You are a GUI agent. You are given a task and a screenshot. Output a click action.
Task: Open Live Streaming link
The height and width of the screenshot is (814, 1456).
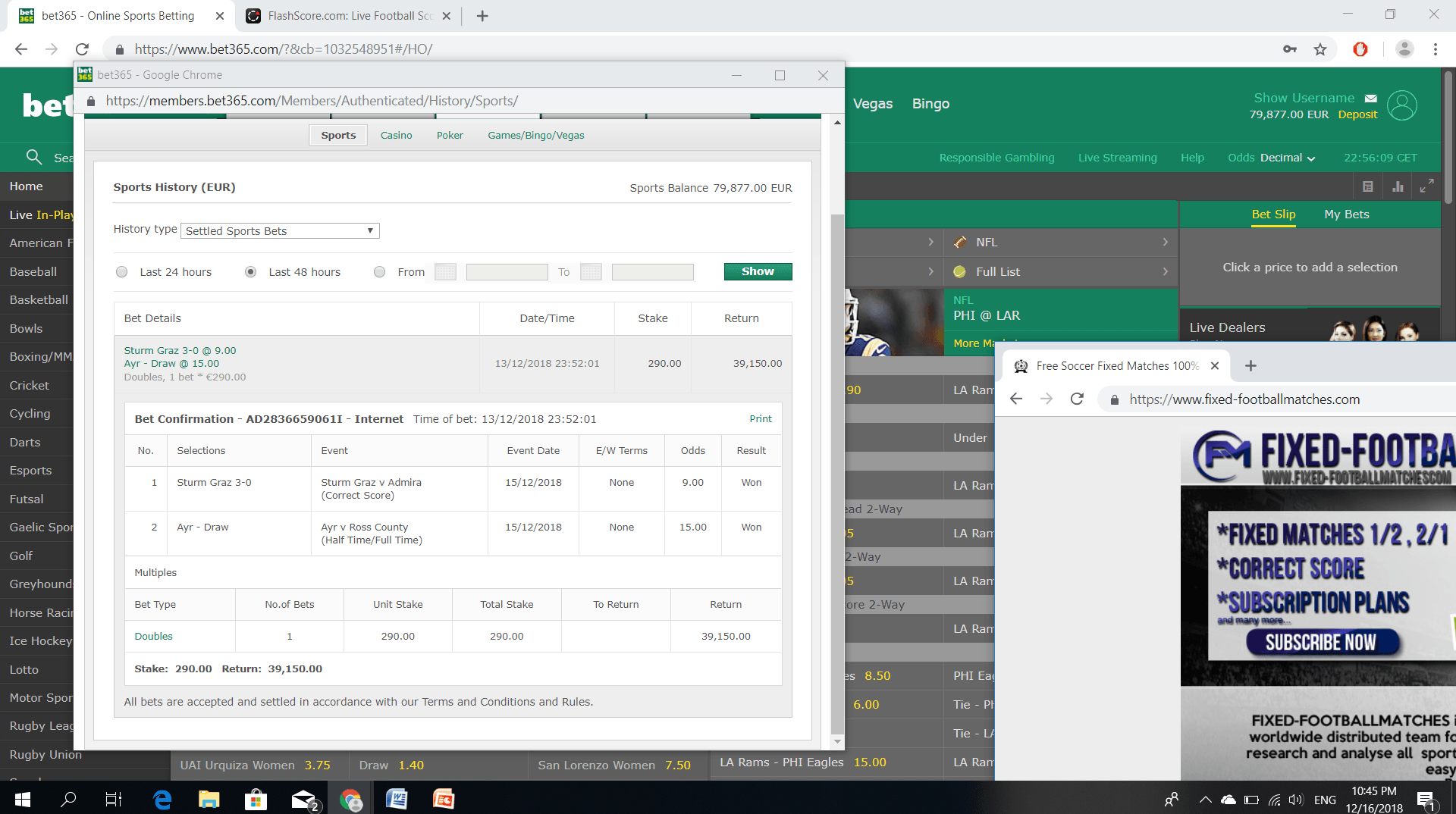point(1118,158)
